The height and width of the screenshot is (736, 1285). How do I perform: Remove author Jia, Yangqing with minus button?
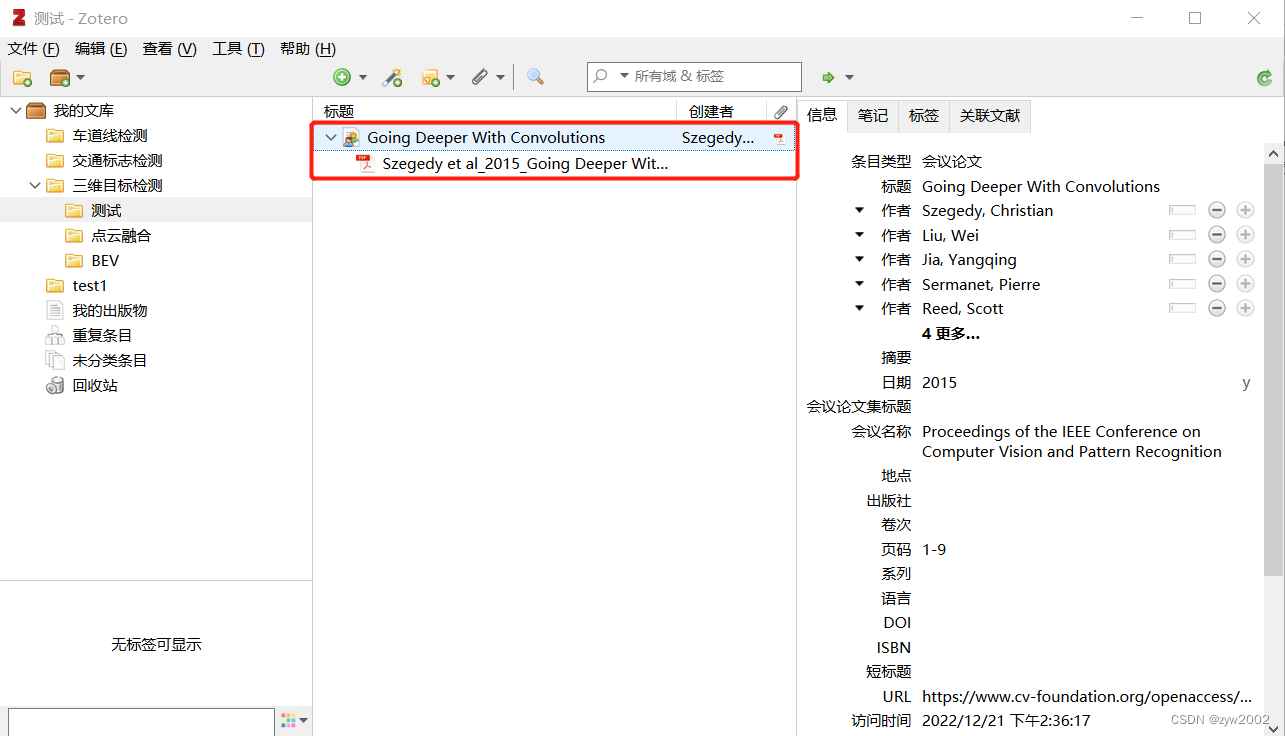[1217, 259]
